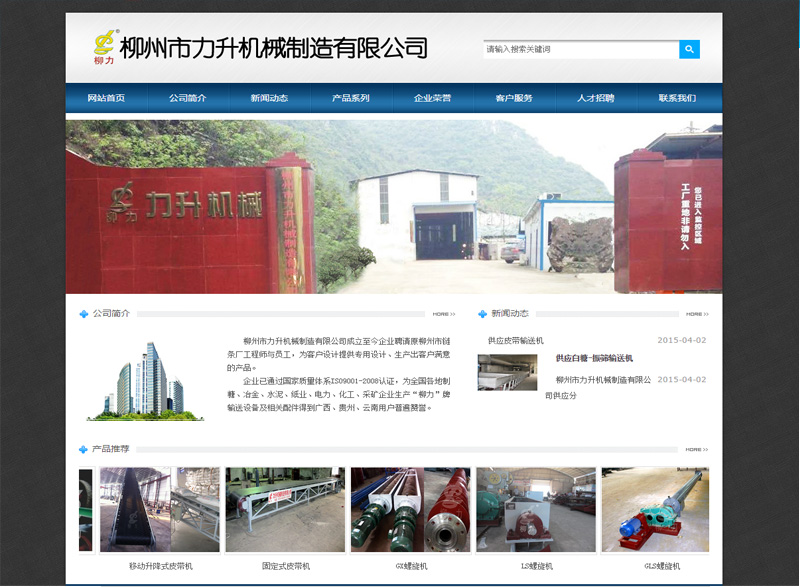Select the 网站首页 menu item
The width and height of the screenshot is (800, 587).
point(104,98)
